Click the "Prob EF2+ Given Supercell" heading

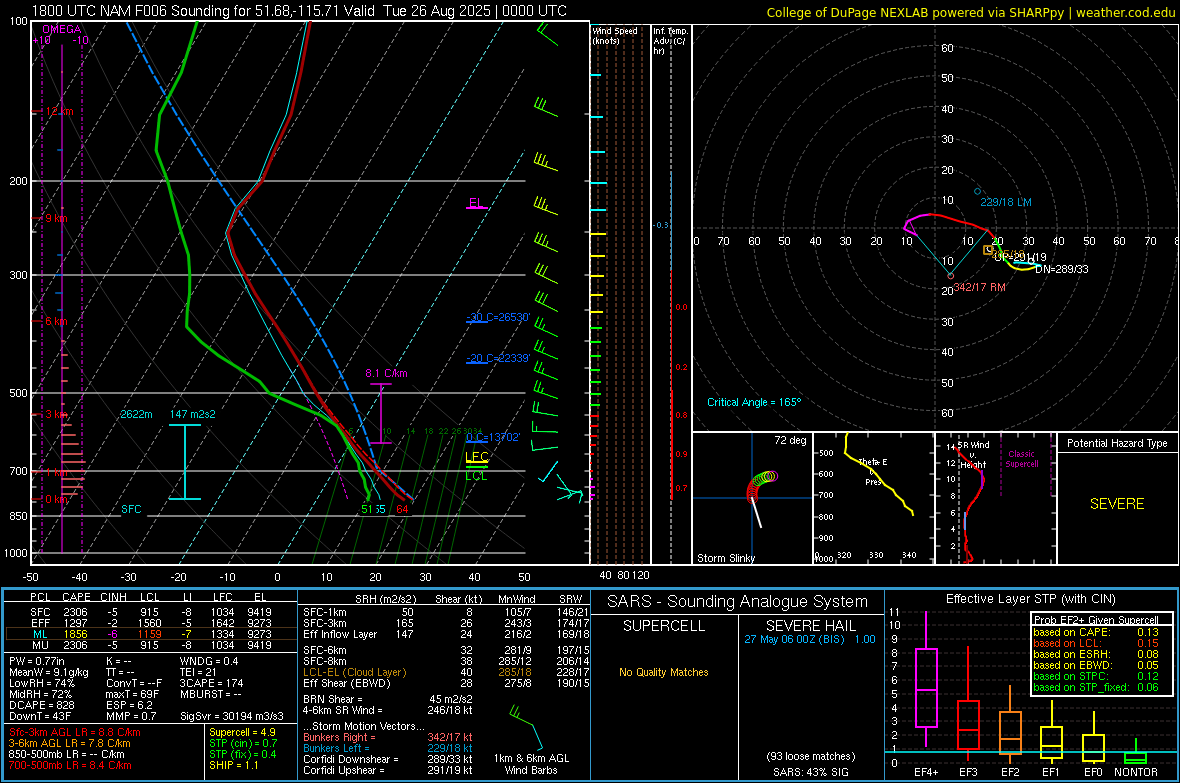[x=1096, y=620]
